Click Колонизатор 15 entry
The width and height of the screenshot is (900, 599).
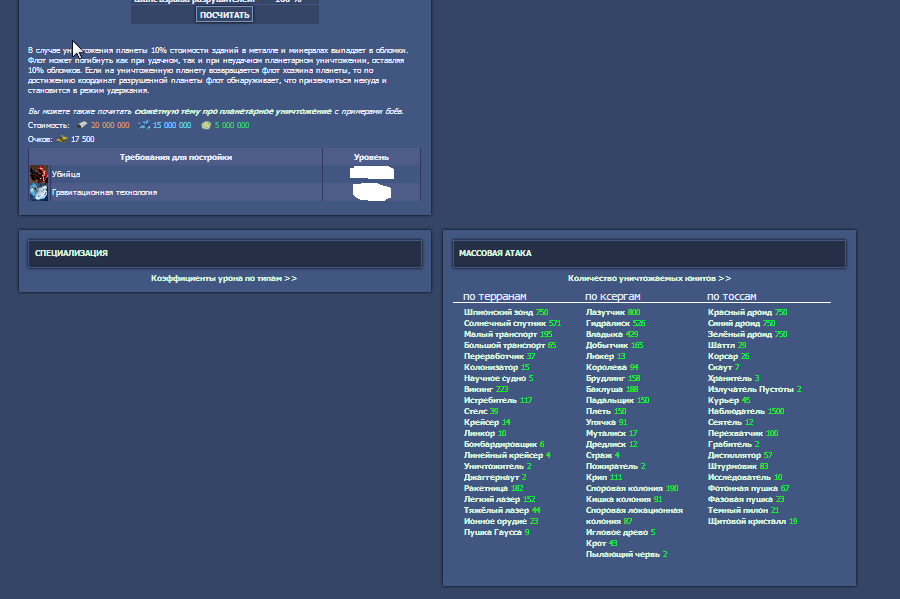[x=496, y=367]
